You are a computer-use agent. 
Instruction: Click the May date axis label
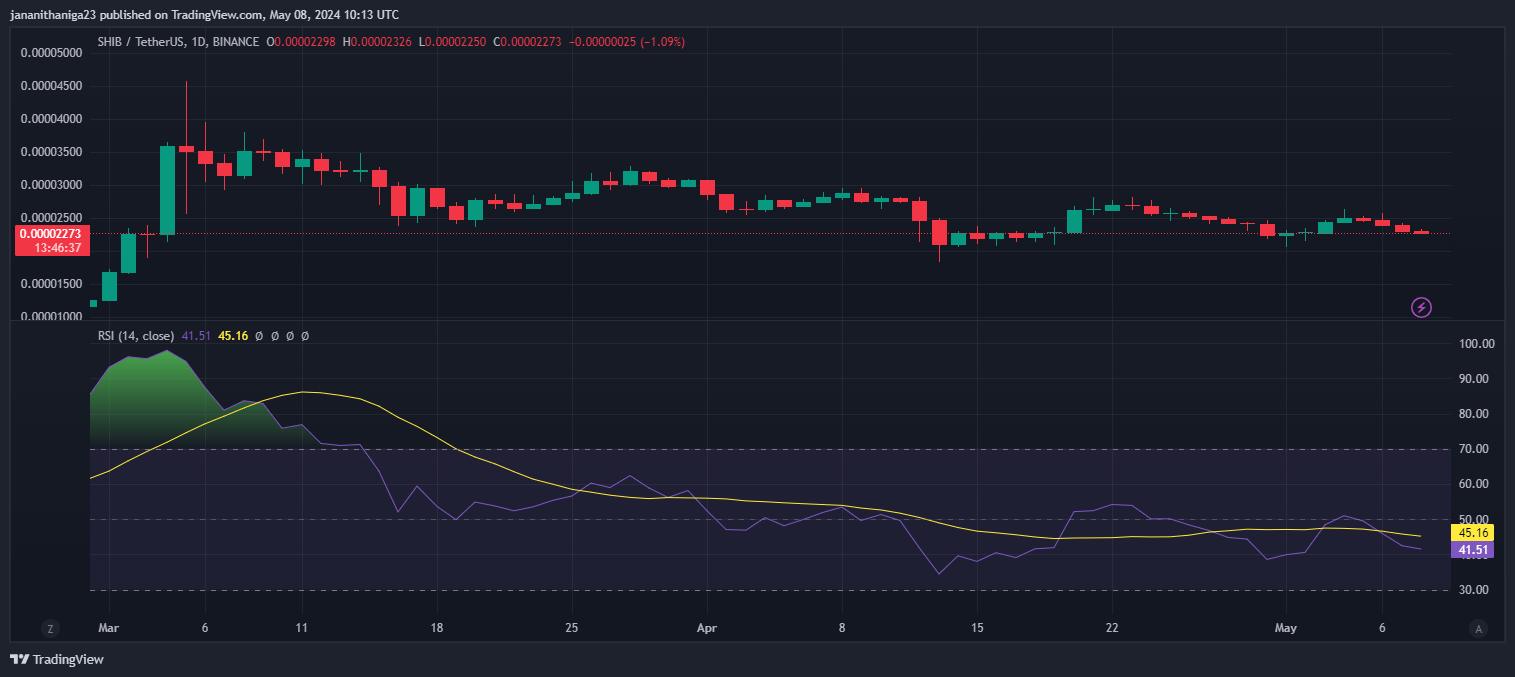[x=1286, y=628]
